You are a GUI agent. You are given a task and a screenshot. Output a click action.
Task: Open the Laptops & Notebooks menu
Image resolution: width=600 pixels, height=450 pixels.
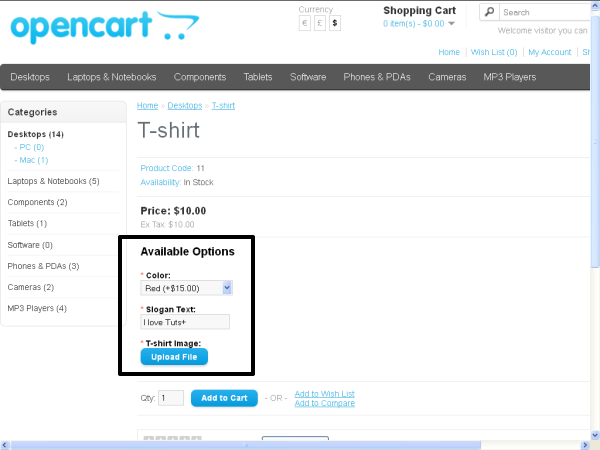click(112, 77)
